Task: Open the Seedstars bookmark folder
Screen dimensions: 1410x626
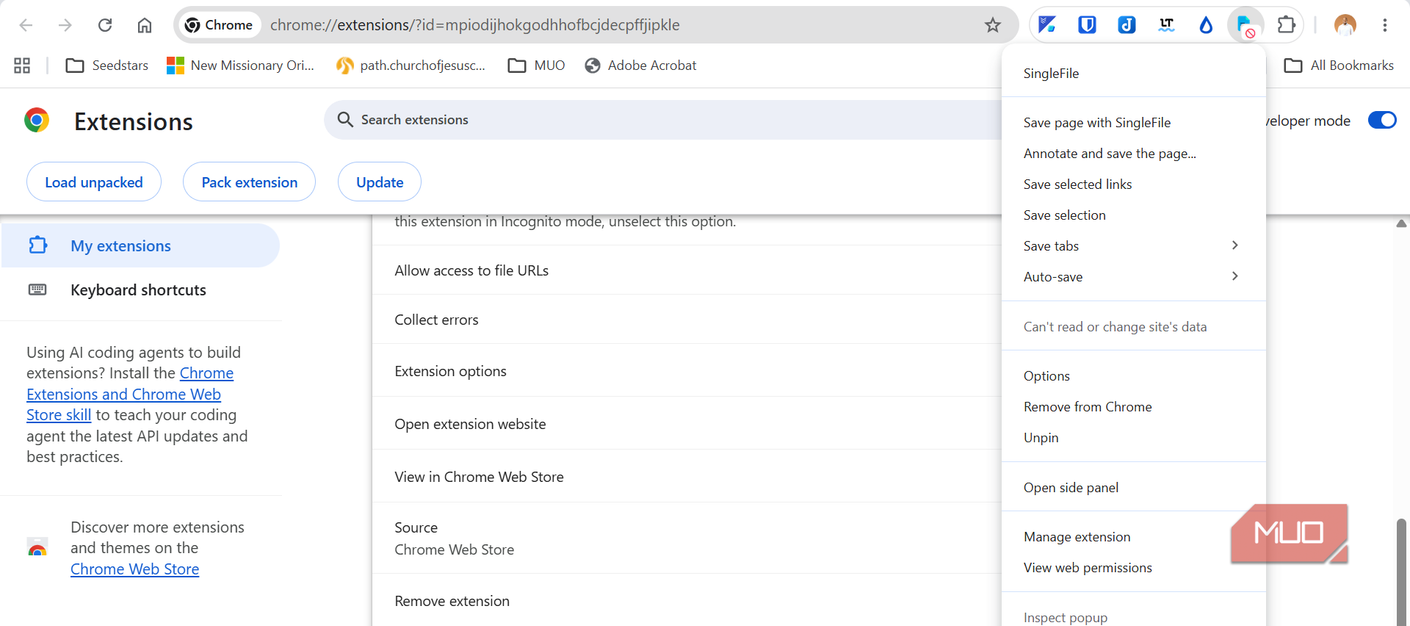Action: point(107,65)
